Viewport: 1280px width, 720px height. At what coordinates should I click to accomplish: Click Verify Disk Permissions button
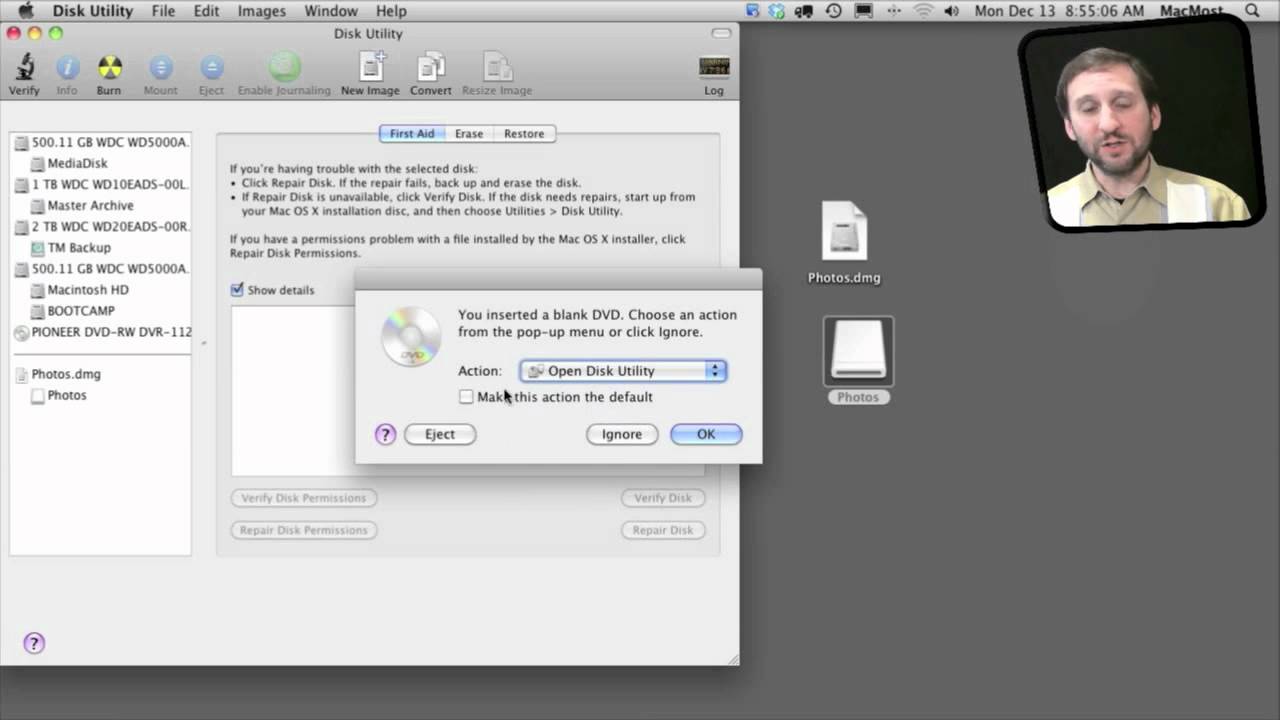(303, 498)
